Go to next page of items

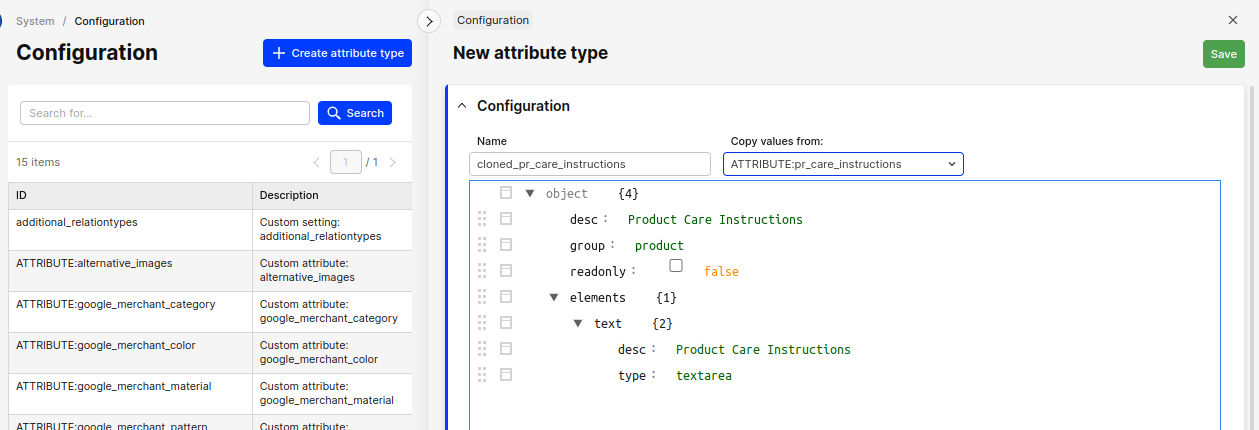(393, 162)
